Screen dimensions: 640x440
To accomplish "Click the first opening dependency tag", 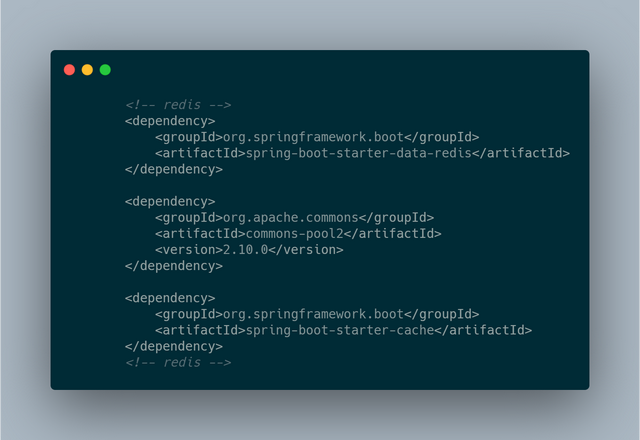I will [170, 121].
